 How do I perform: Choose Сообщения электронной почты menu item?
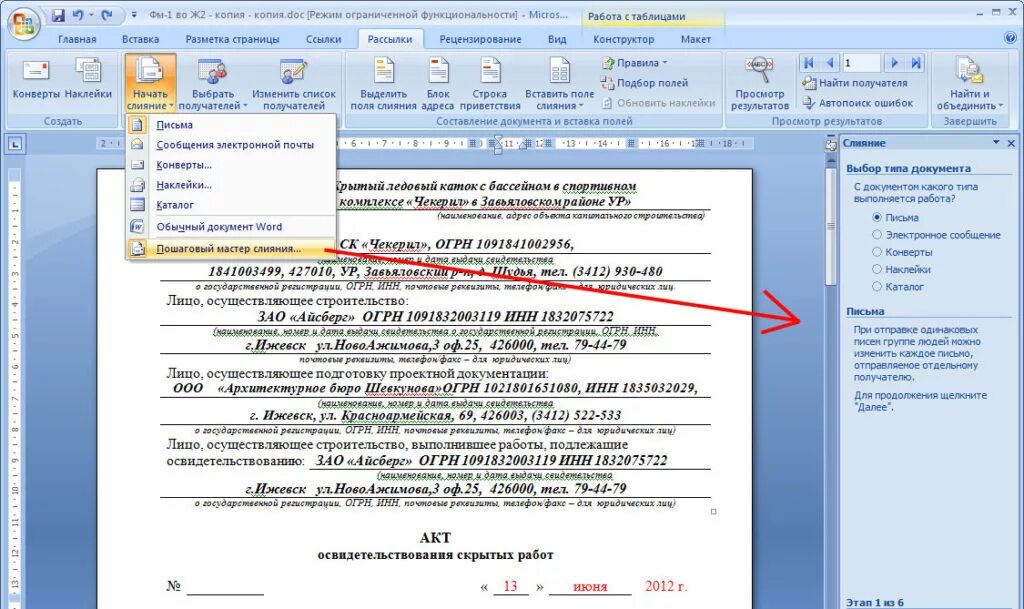pyautogui.click(x=231, y=145)
